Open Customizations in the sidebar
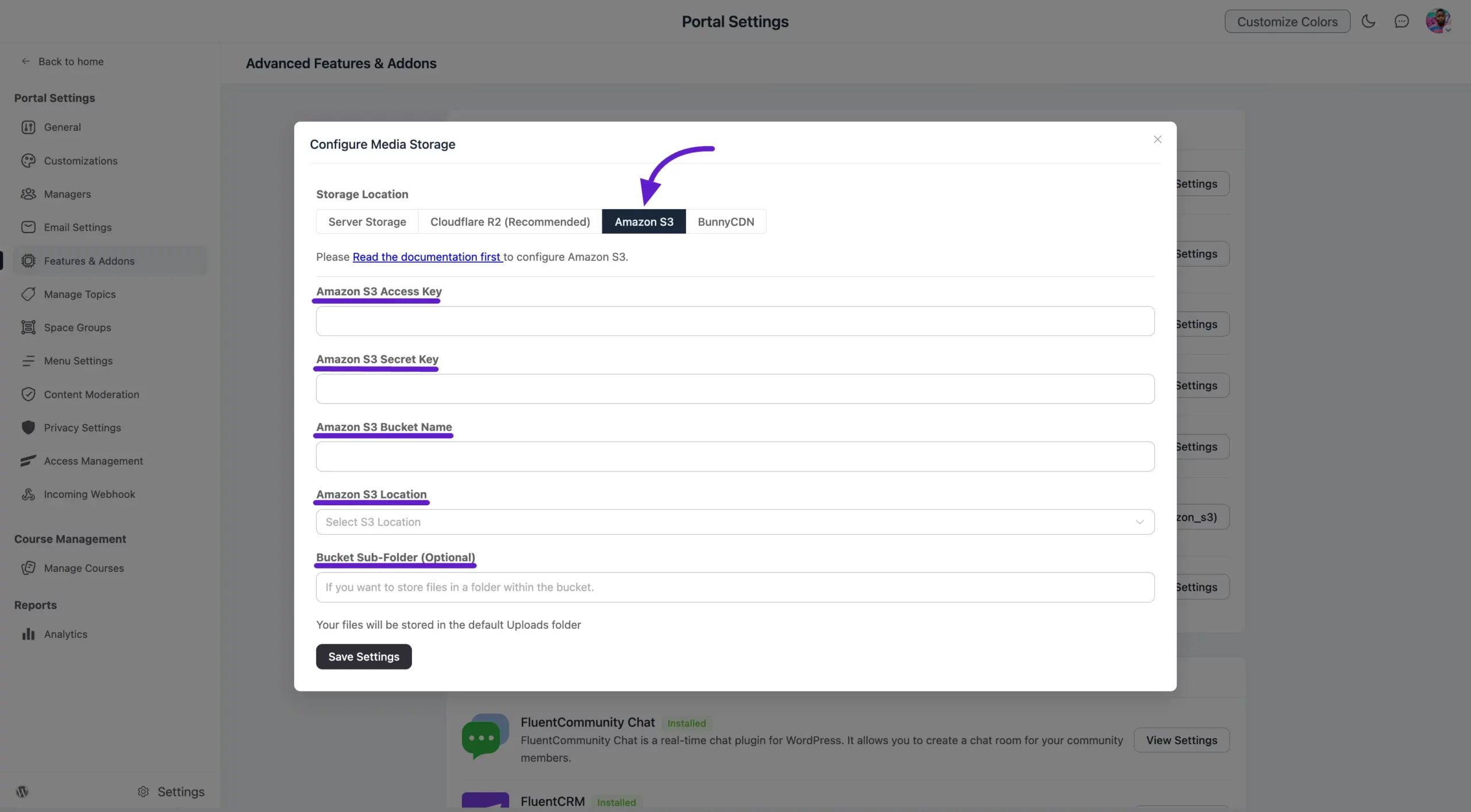1471x812 pixels. coord(110,161)
